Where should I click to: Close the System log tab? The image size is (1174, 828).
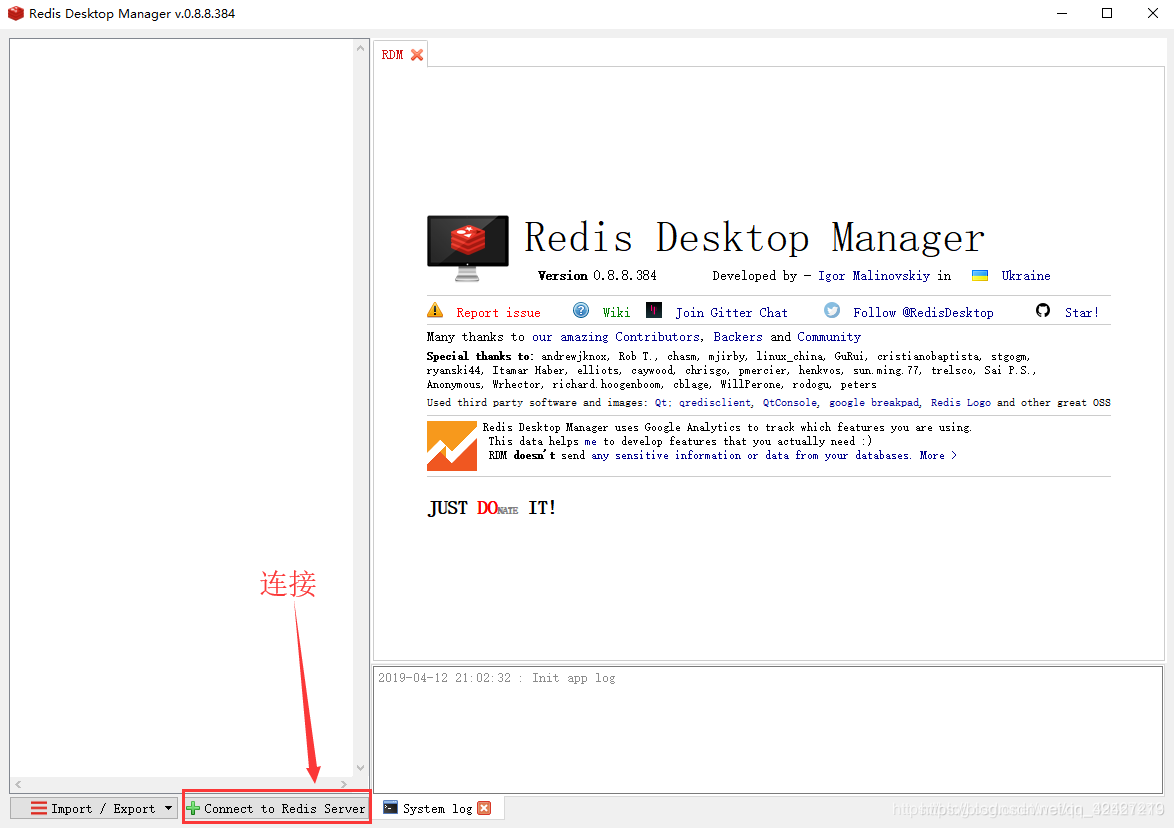click(484, 808)
